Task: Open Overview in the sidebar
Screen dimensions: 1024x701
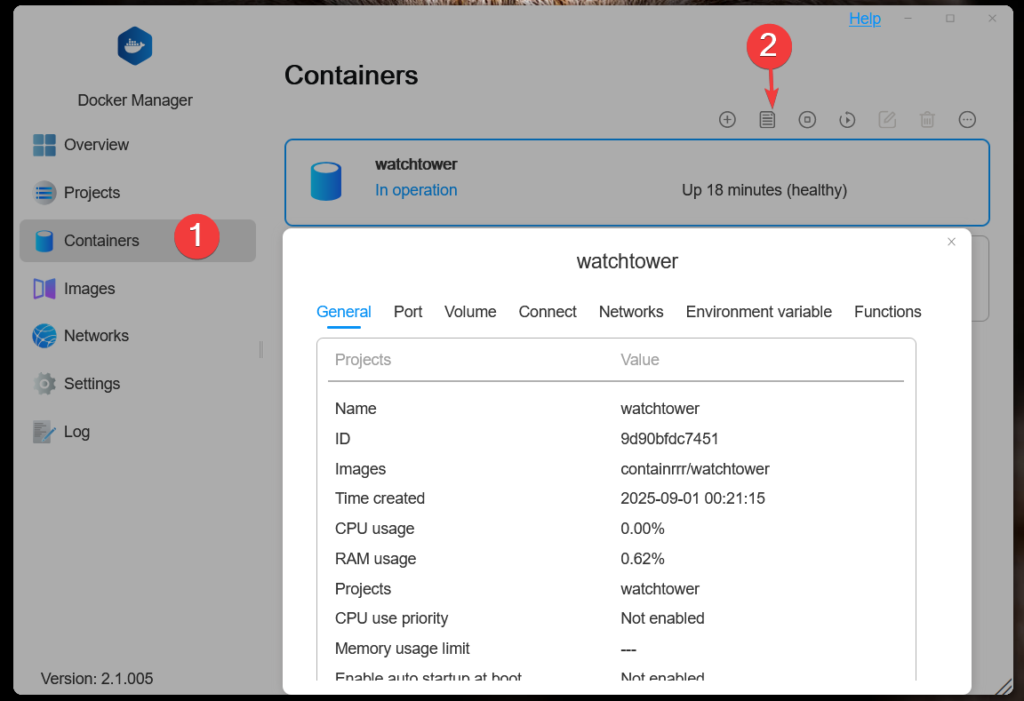Action: click(x=96, y=145)
